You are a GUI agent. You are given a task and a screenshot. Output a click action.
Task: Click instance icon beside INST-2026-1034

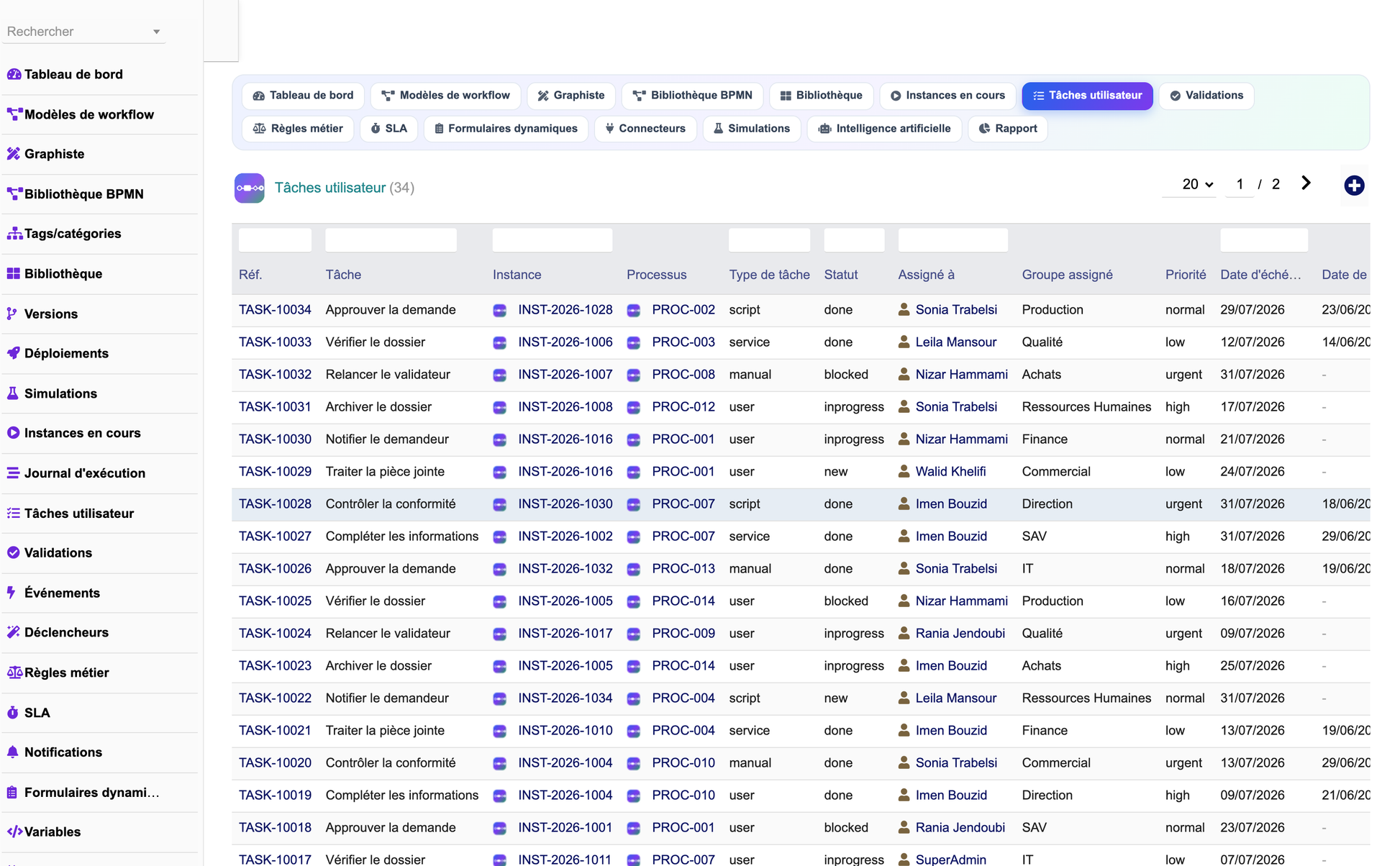(x=499, y=699)
